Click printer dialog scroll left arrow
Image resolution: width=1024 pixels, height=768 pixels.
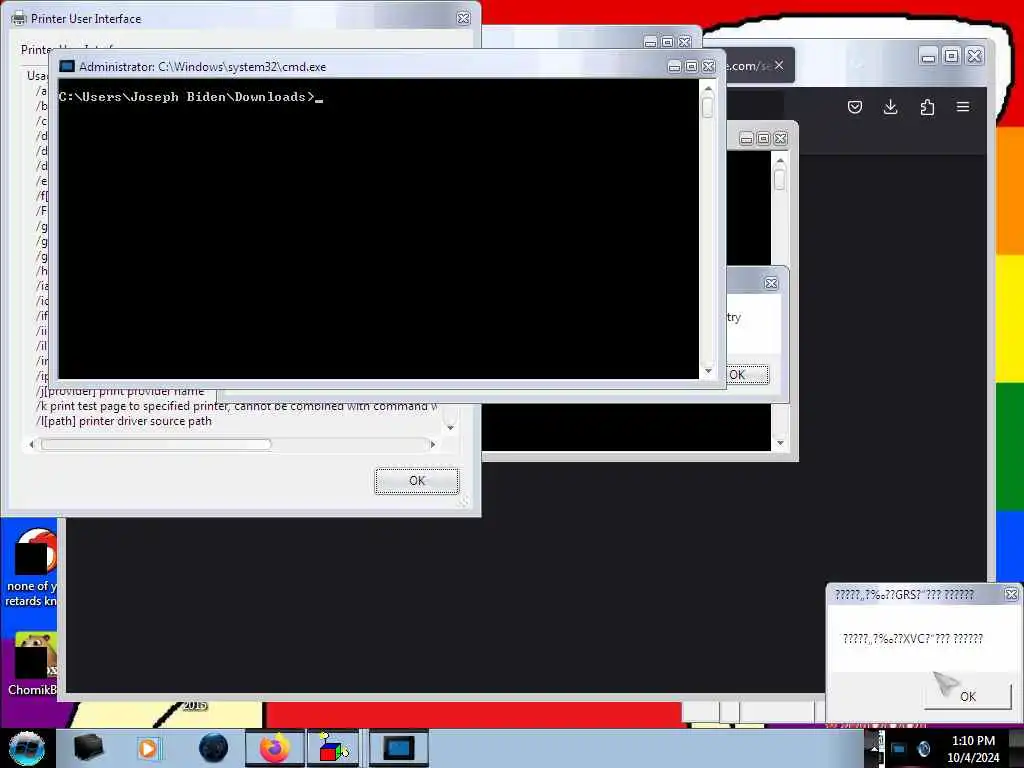tap(31, 445)
